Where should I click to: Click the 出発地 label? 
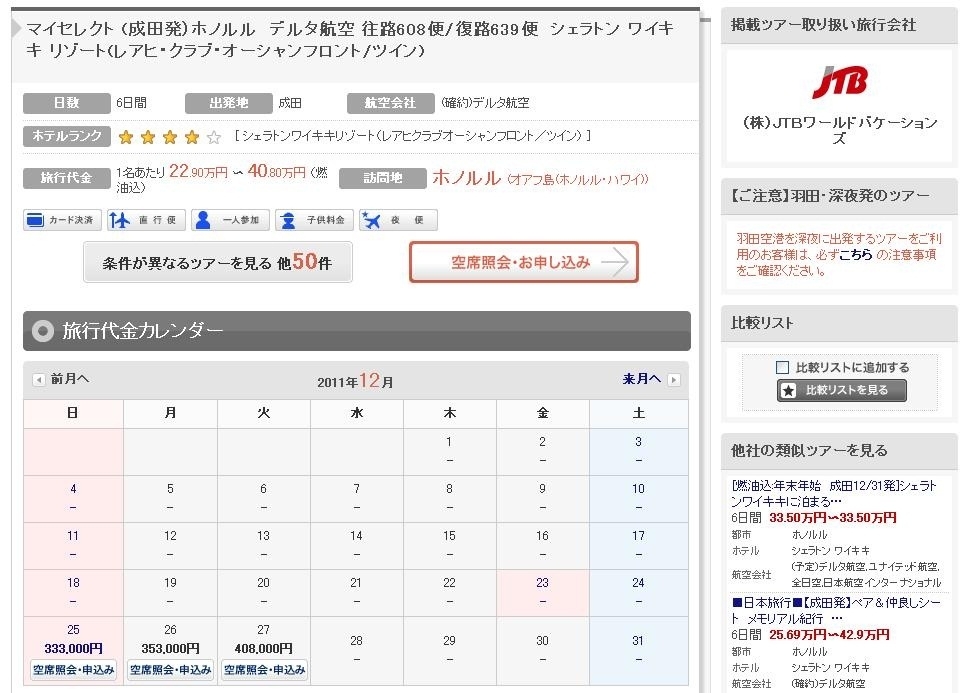[x=229, y=103]
